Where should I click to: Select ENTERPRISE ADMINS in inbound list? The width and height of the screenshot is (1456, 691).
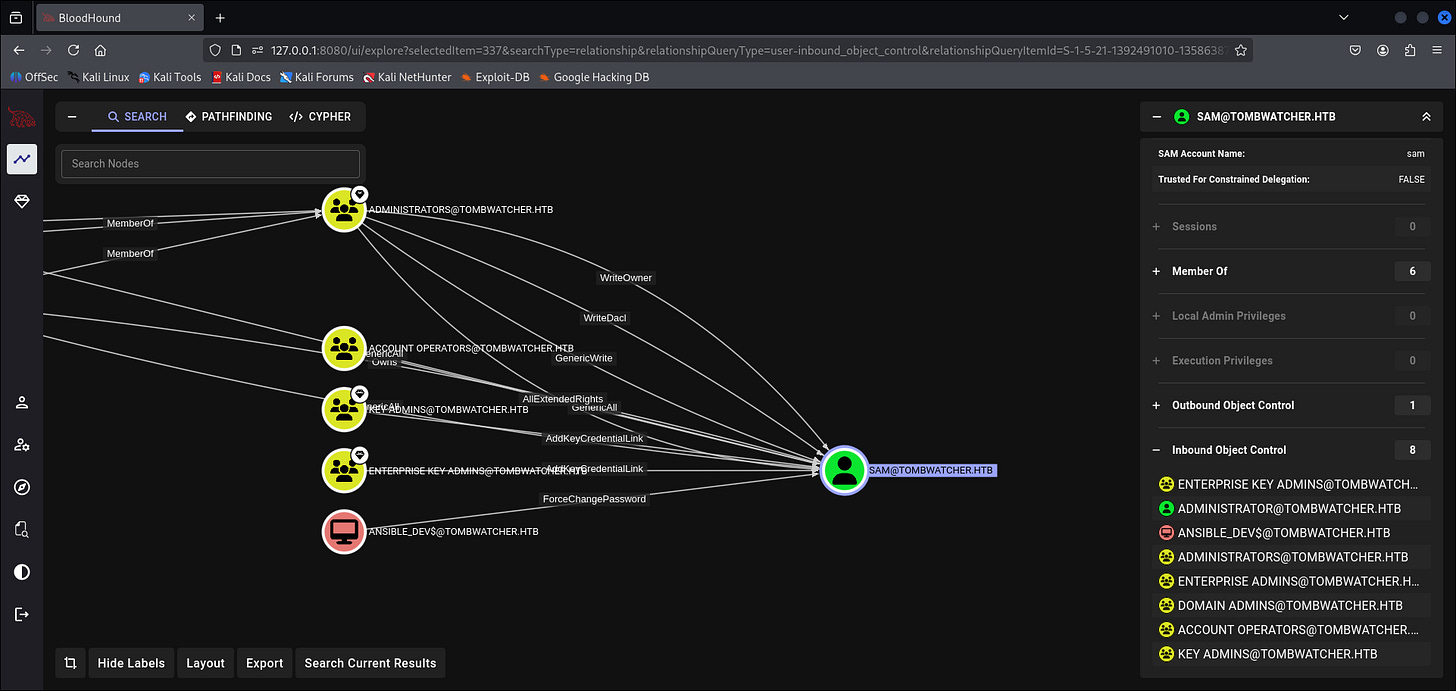[x=1290, y=581]
